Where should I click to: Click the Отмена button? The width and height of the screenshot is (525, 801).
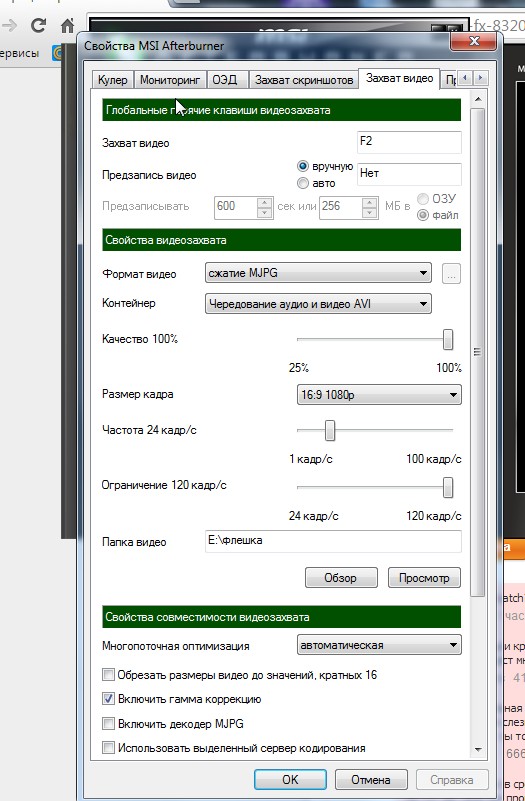pyautogui.click(x=371, y=780)
